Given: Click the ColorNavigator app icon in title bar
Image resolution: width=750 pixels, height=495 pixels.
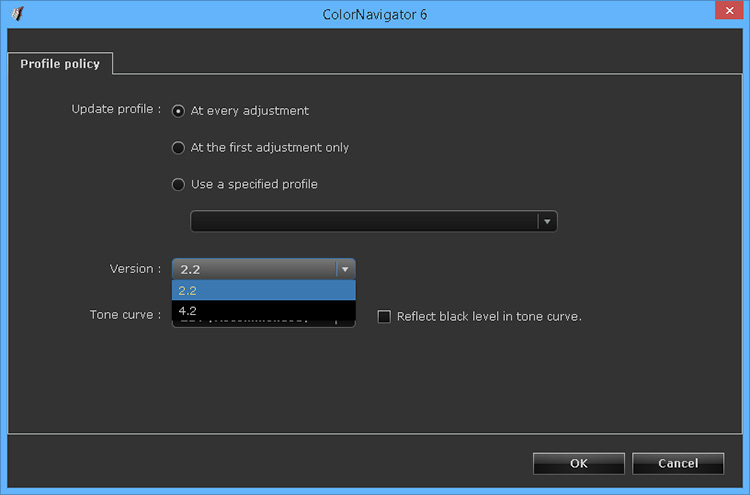Looking at the screenshot, I should pyautogui.click(x=17, y=13).
